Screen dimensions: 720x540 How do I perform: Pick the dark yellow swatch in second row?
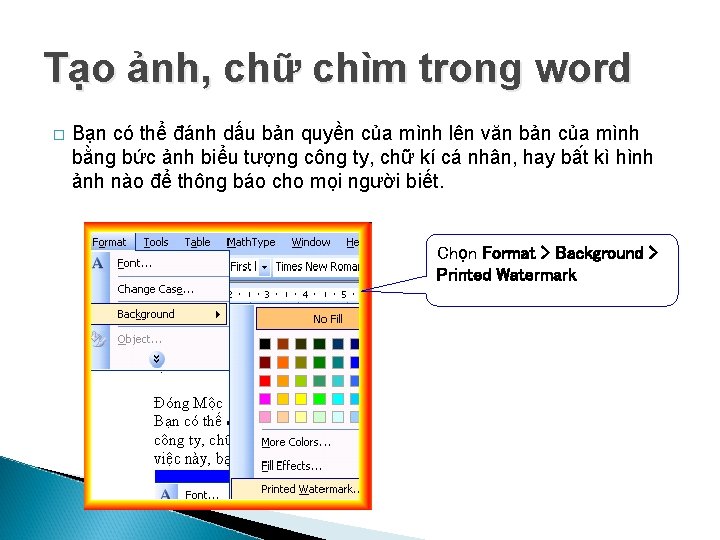click(301, 362)
